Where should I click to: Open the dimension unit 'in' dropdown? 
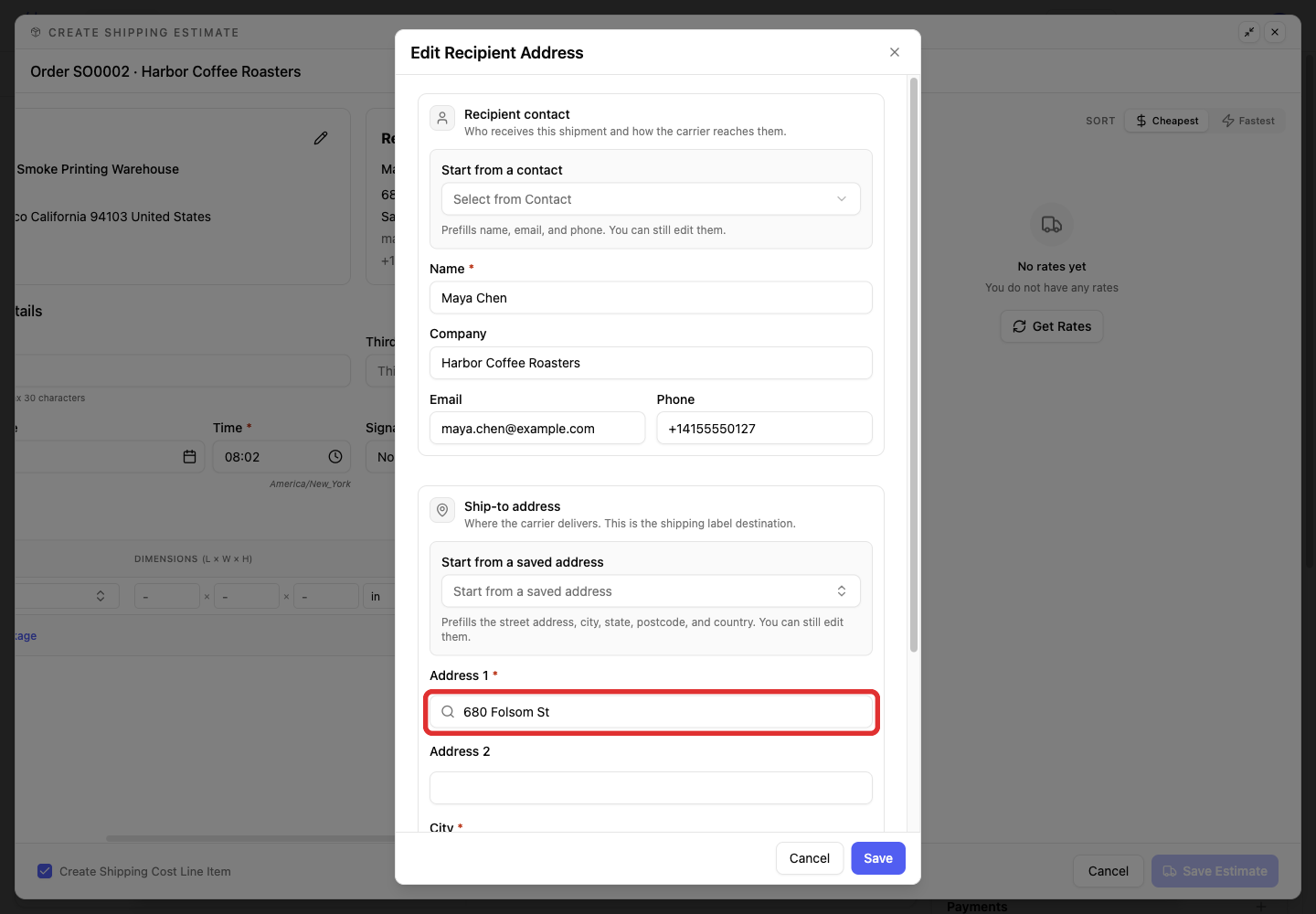coord(379,596)
